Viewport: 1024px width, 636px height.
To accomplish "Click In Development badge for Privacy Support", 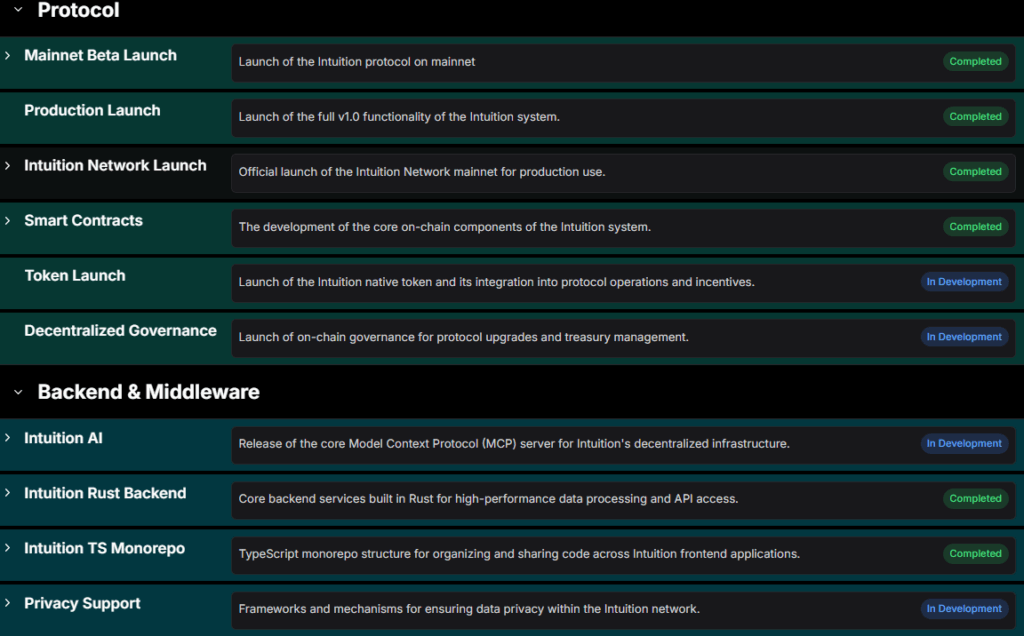I will tap(964, 608).
